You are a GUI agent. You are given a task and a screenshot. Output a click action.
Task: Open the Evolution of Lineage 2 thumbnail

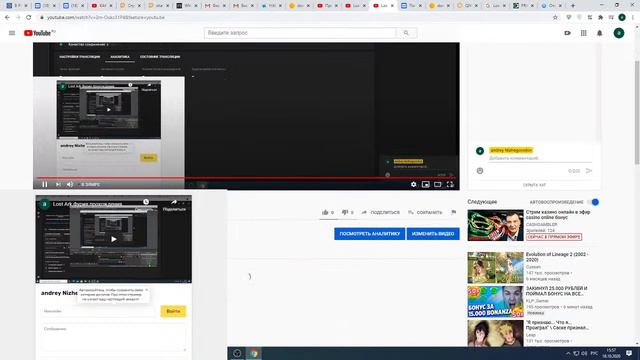click(495, 268)
